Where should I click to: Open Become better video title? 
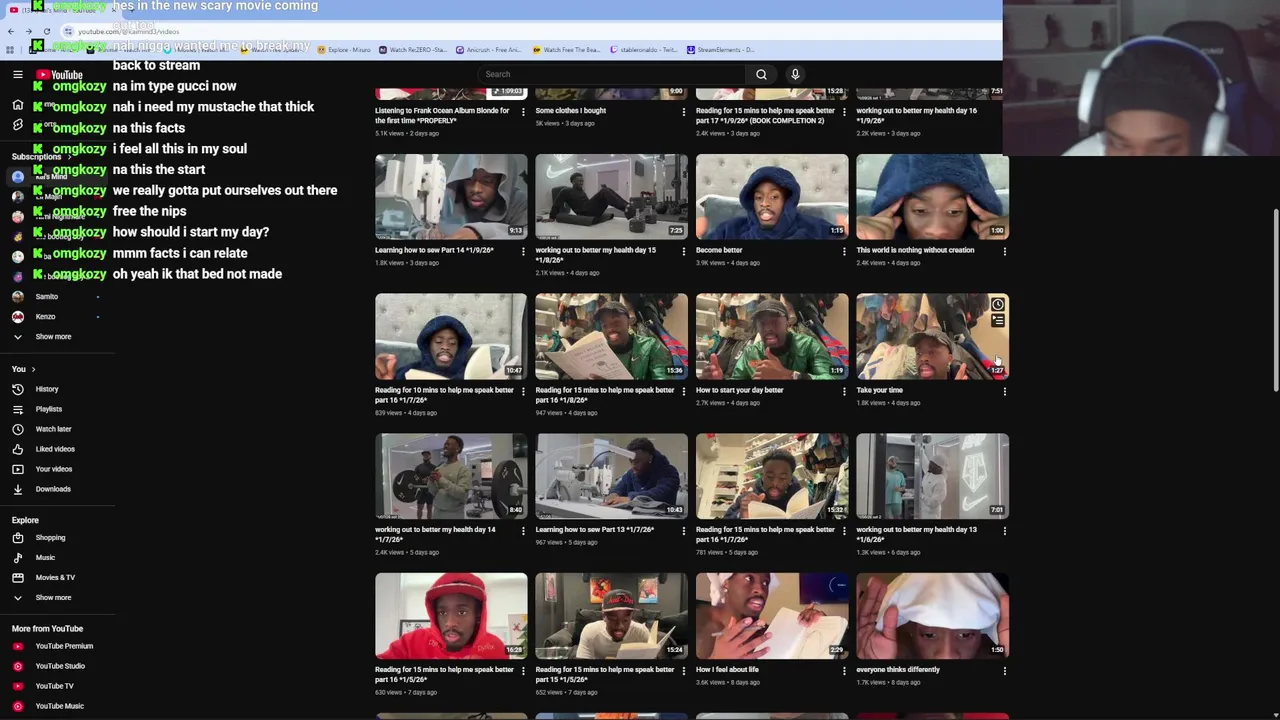tap(719, 250)
